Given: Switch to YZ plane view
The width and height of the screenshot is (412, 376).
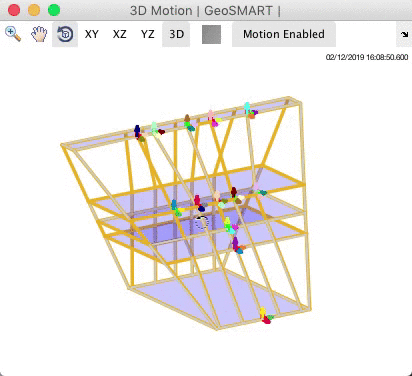Looking at the screenshot, I should click(147, 34).
